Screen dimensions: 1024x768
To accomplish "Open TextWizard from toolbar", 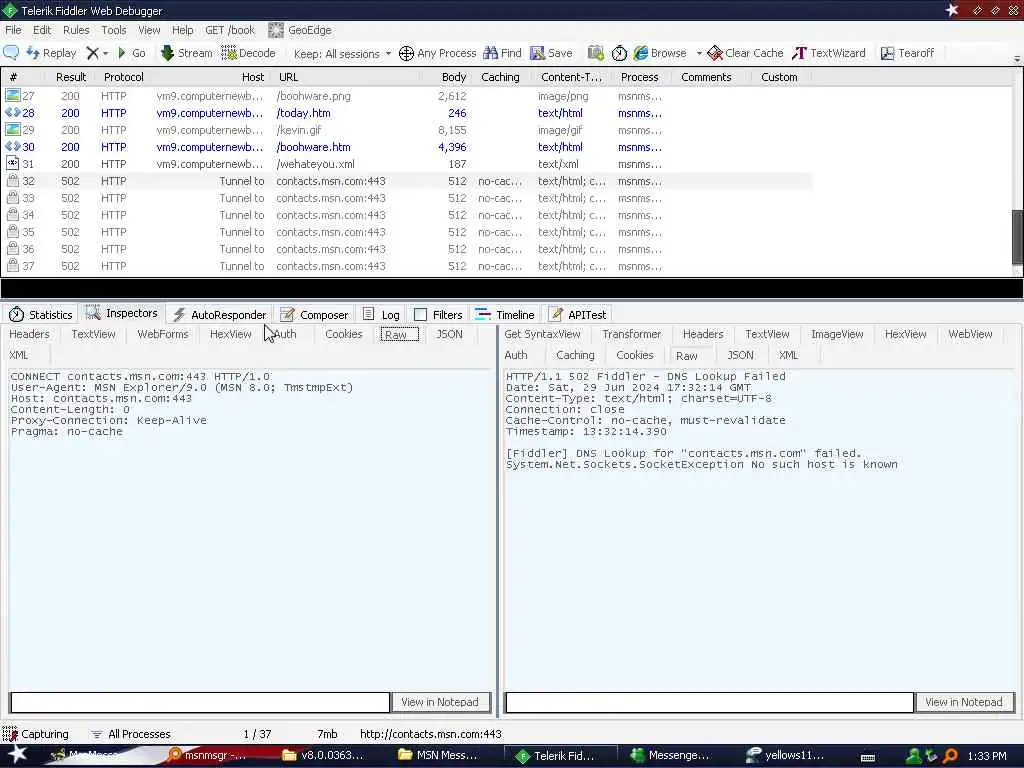I will point(829,53).
